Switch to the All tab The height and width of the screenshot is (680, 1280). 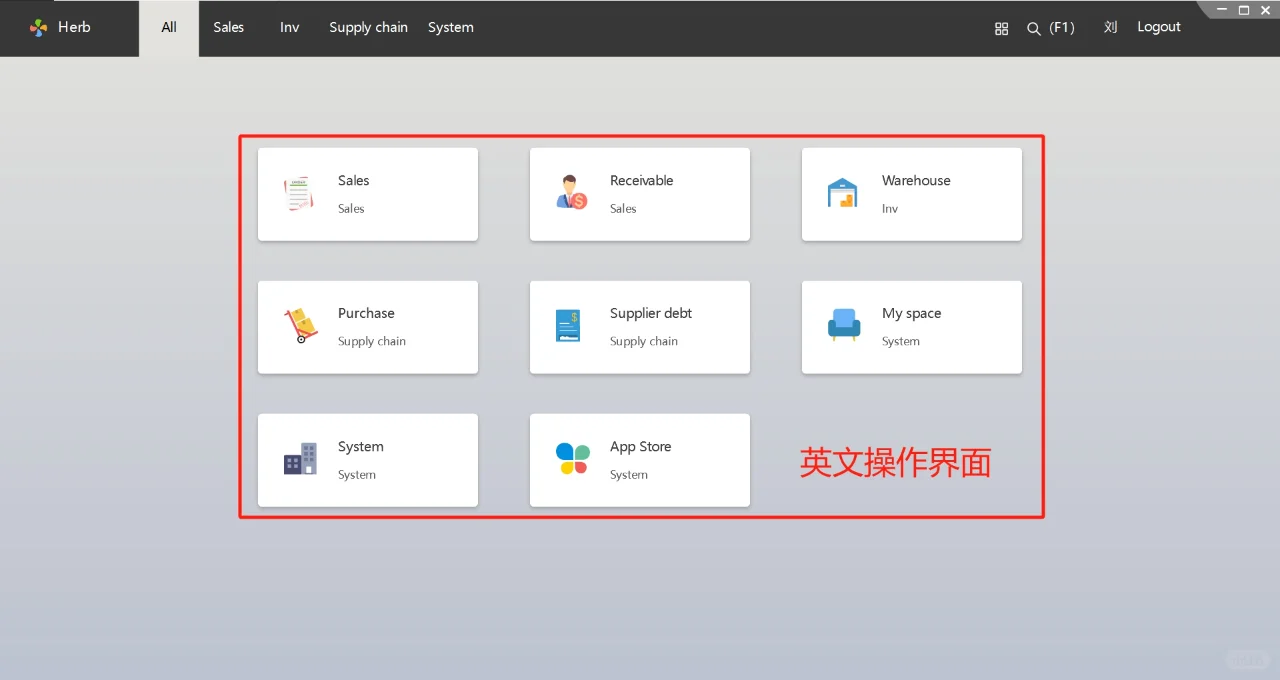click(x=168, y=28)
